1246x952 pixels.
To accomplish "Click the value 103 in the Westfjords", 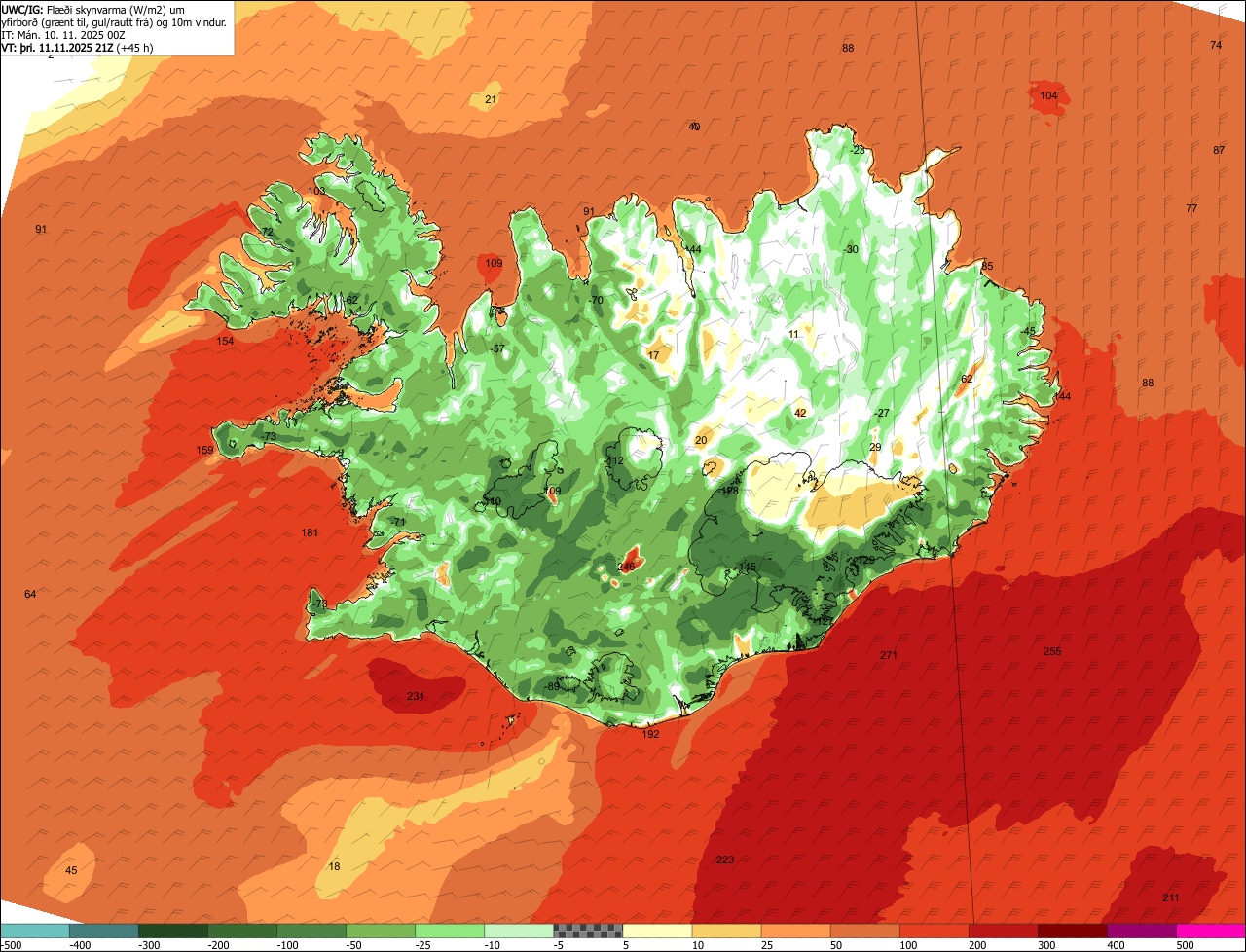I will [317, 191].
